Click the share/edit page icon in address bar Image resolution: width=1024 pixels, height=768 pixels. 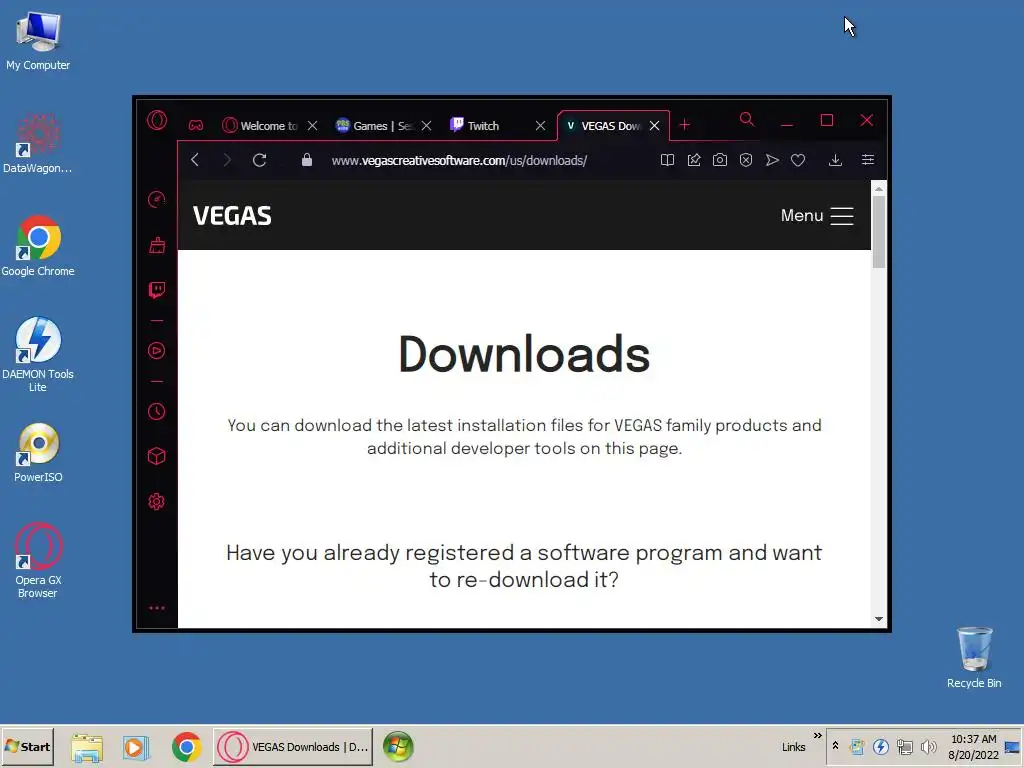click(x=694, y=160)
